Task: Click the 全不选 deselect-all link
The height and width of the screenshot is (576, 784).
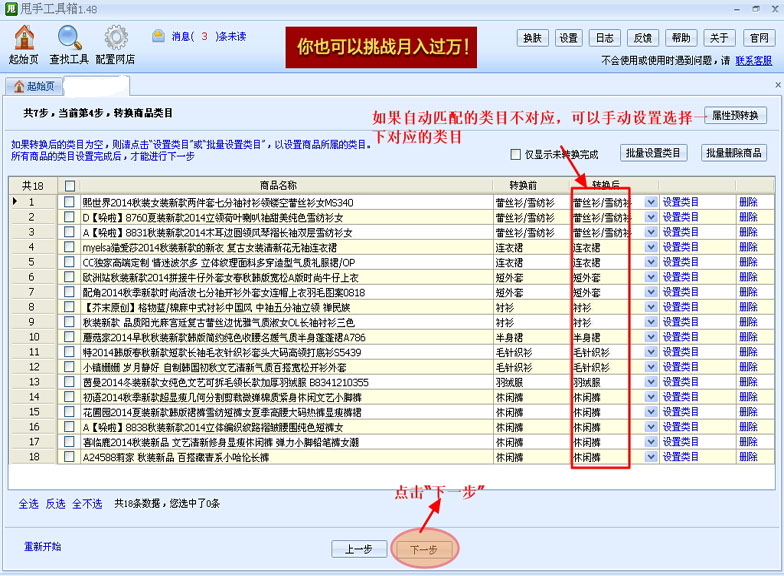Action: click(x=87, y=504)
